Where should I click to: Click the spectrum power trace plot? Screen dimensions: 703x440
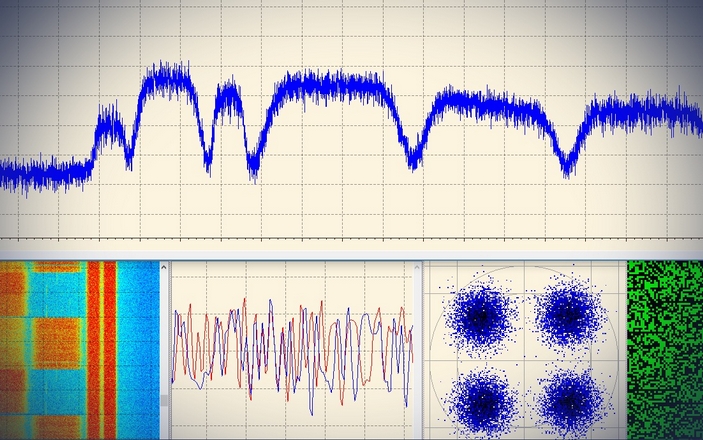click(352, 120)
